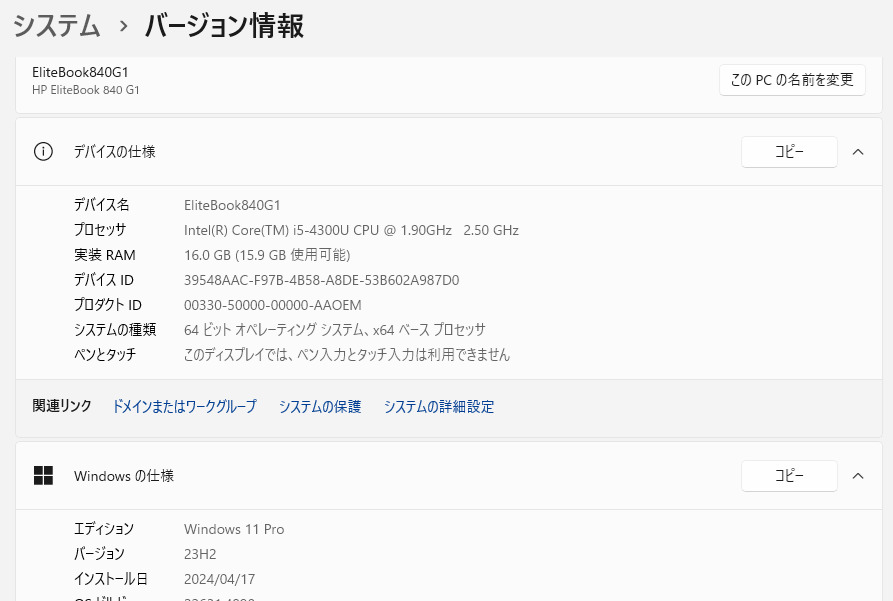Screen dimensions: 893x601
Task: Select pen and touch value text
Action: 347,355
